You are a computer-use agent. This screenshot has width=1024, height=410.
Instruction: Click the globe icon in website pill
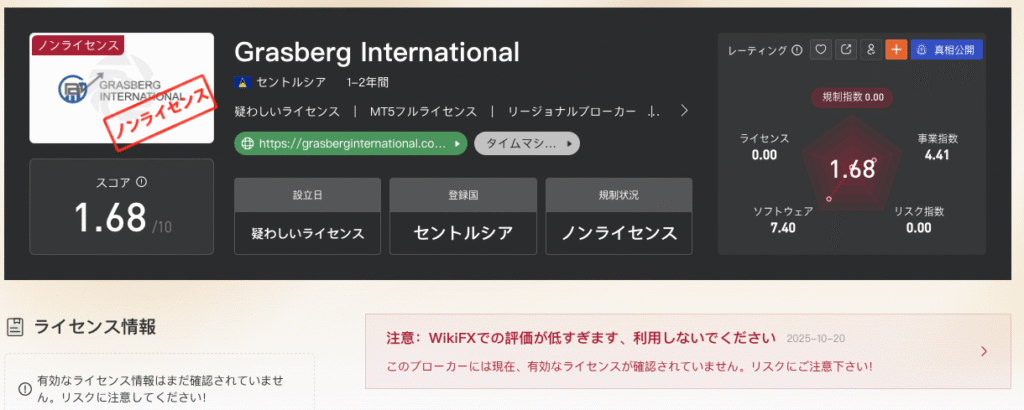click(247, 144)
